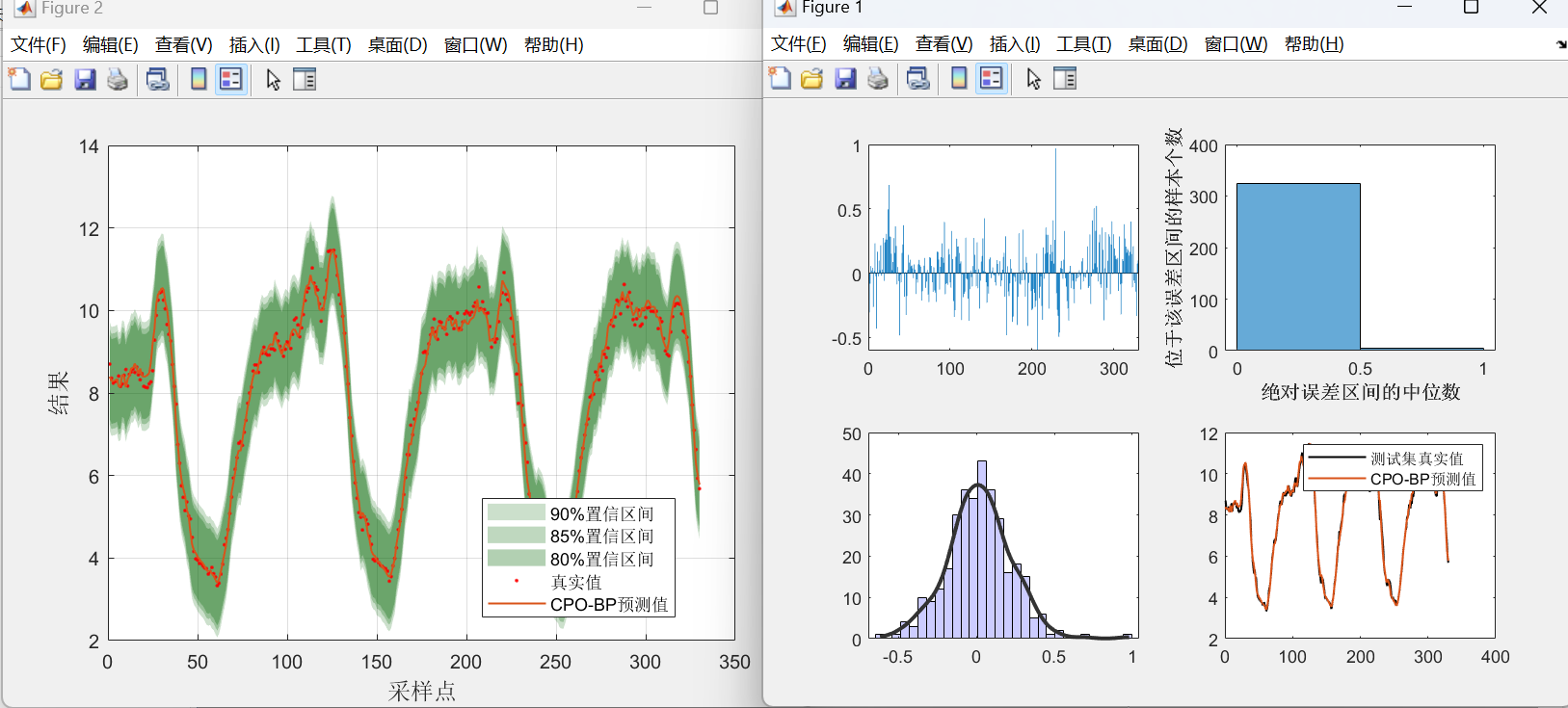Select legend text 85%置信区间
The width and height of the screenshot is (1568, 708).
click(x=602, y=537)
